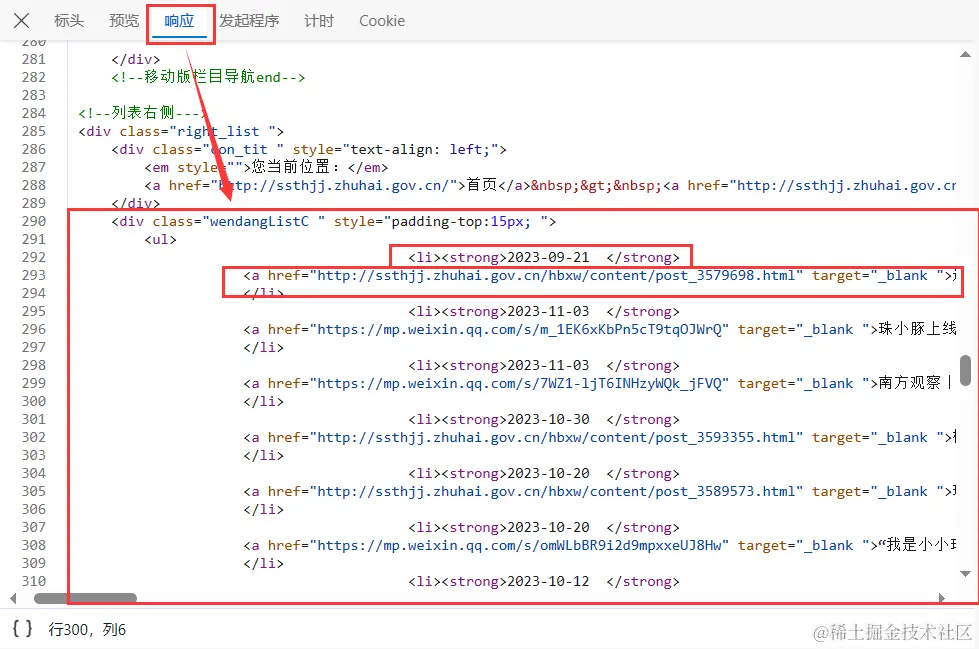Toggle pretty print braces icon
979x649 pixels.
click(22, 628)
